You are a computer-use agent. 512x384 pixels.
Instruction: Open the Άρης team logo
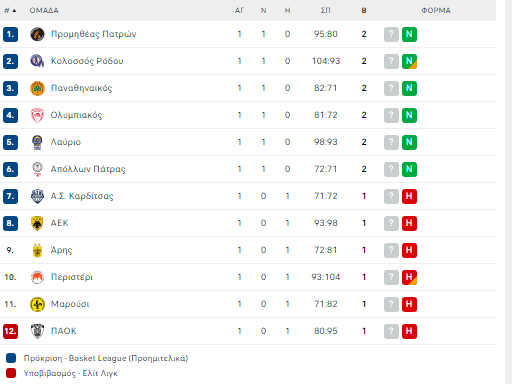tap(37, 250)
